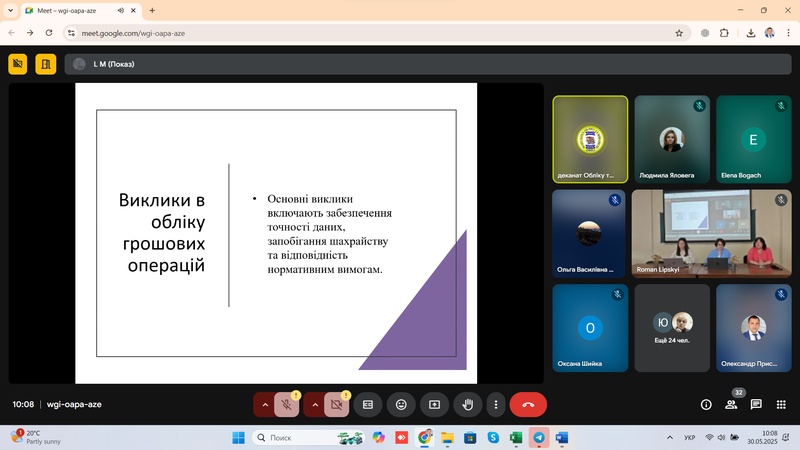Open Telegram from the Windows taskbar
This screenshot has height=450, width=800.
coord(540,438)
